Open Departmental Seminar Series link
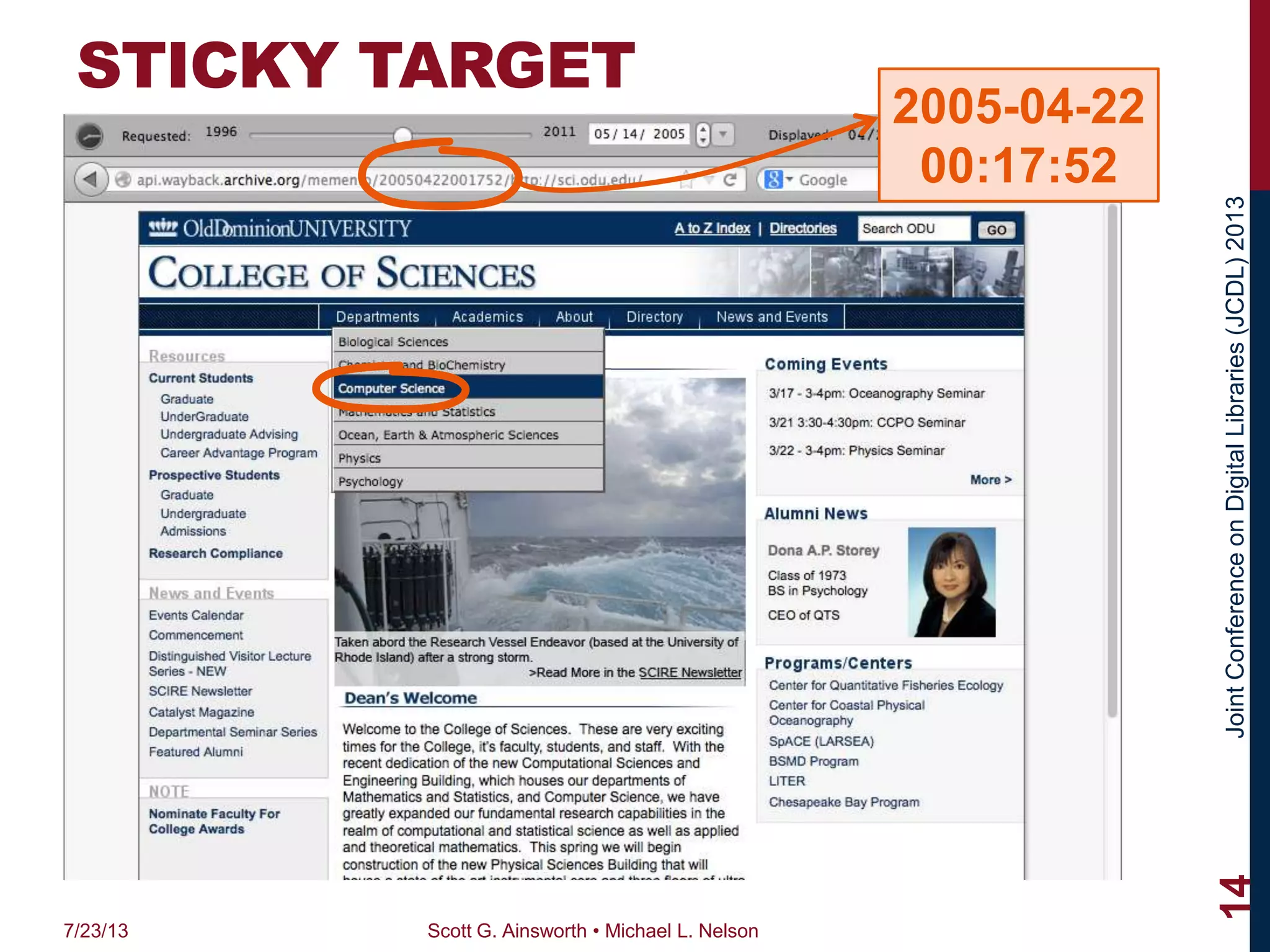The width and height of the screenshot is (1270, 952). pos(233,732)
